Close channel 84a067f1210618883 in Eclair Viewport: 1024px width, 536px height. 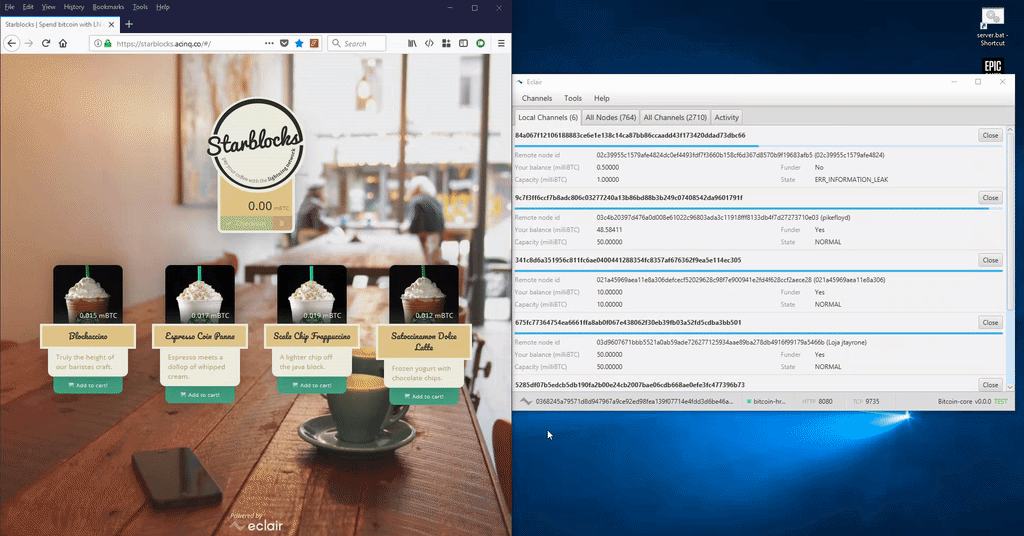[x=990, y=135]
